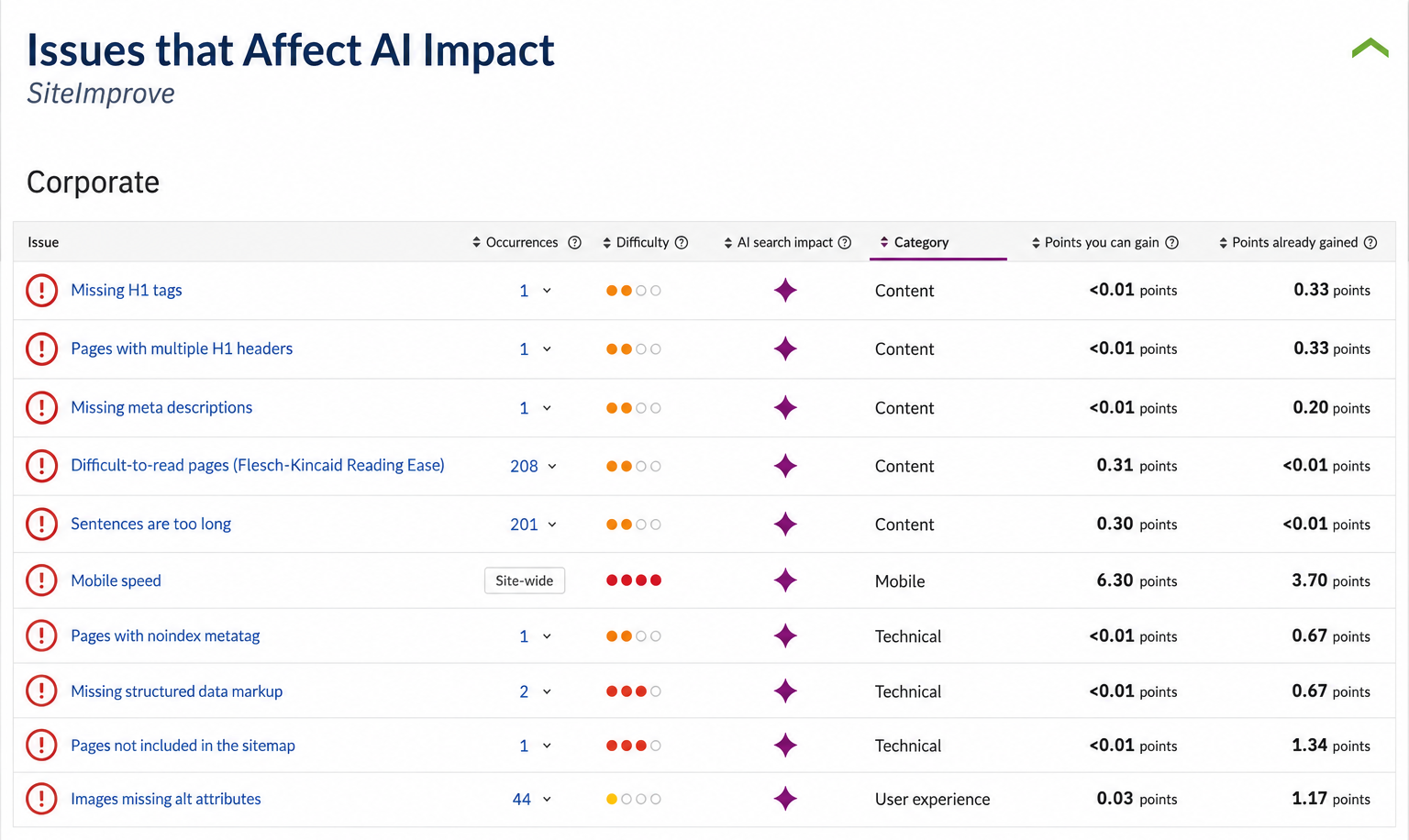Open Pages with noindex metatag link
The image size is (1409, 840).
[165, 636]
